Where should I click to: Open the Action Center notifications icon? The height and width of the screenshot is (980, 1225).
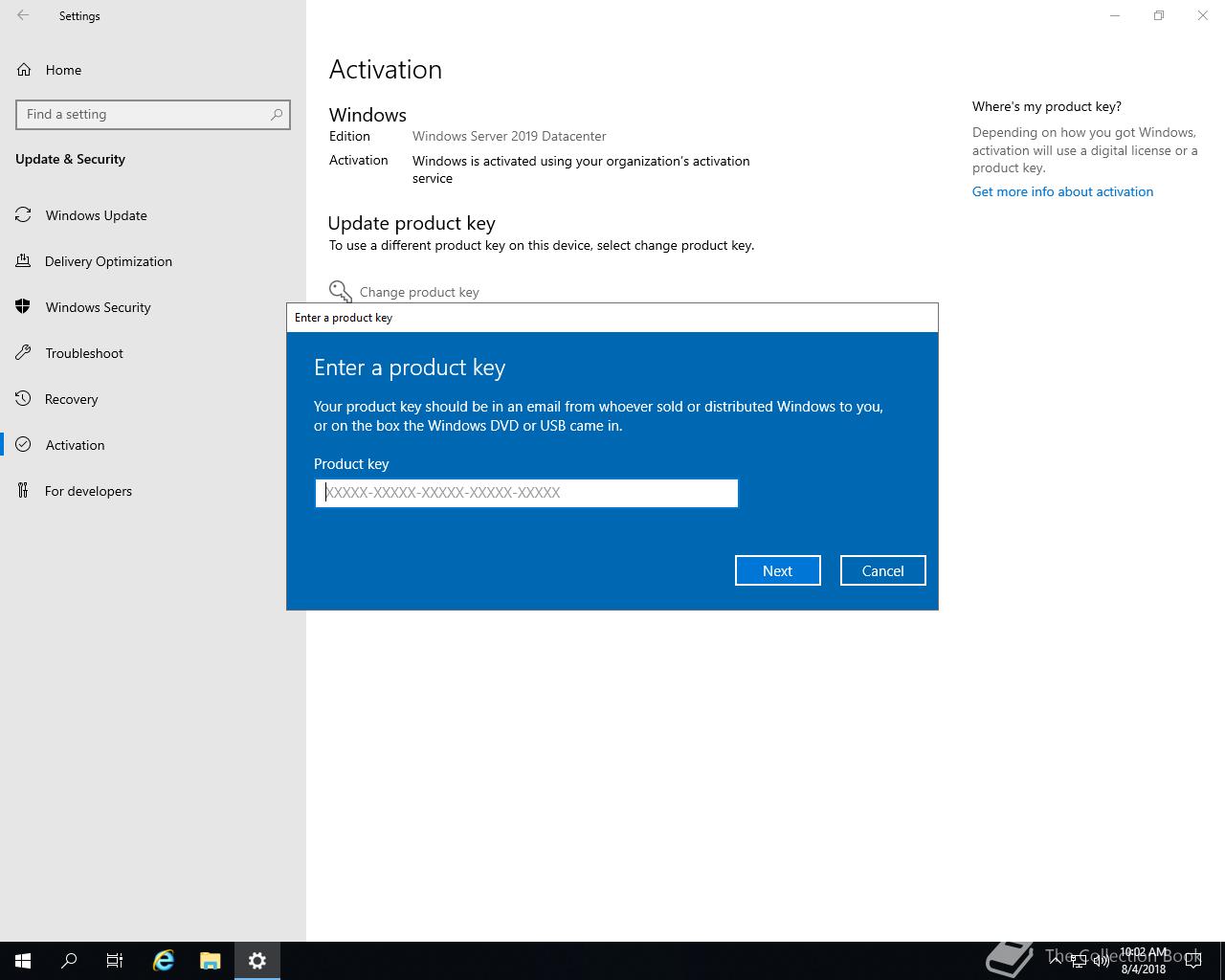[1192, 961]
